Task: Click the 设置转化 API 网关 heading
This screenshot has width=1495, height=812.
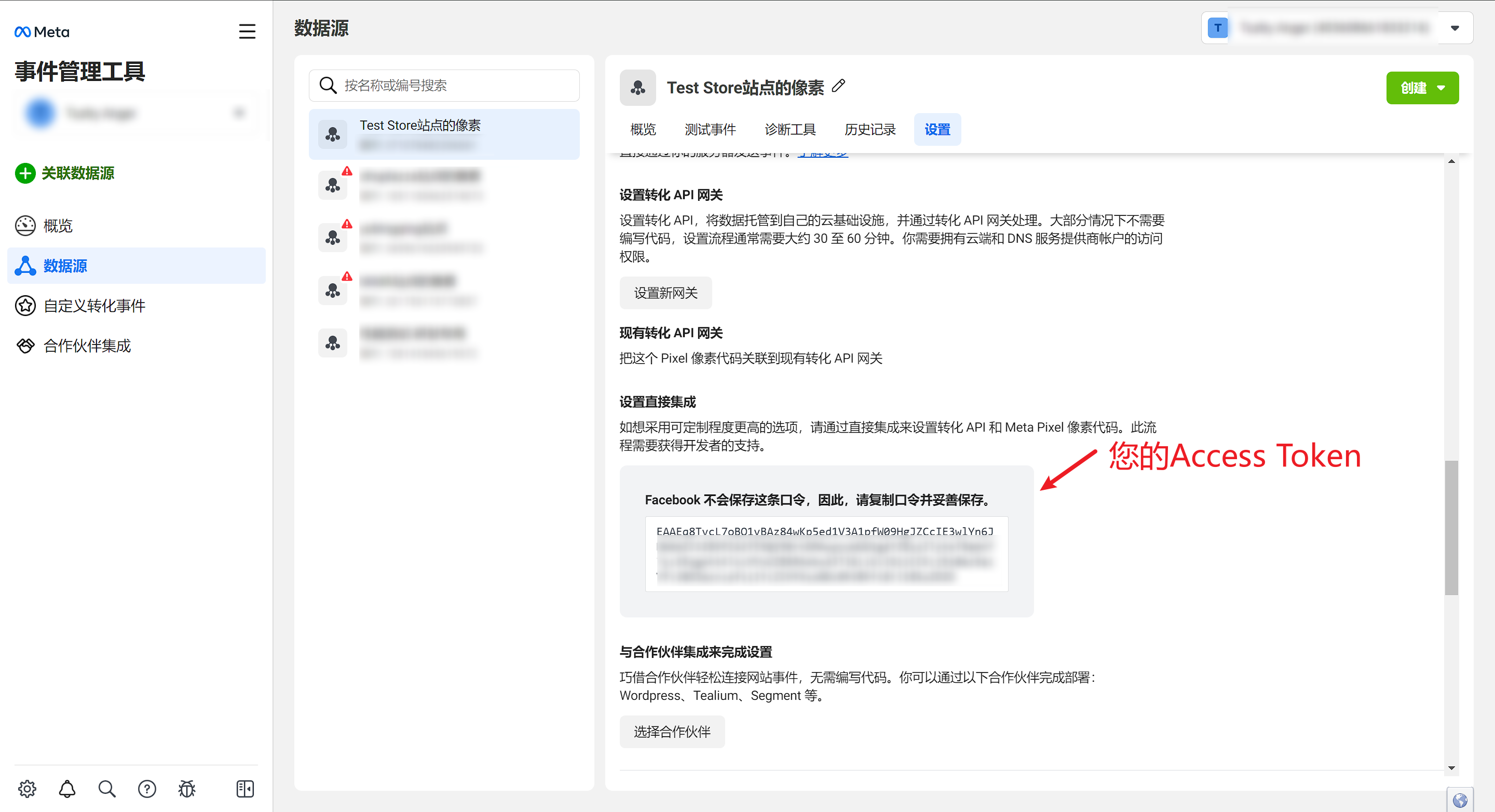Action: coord(671,195)
